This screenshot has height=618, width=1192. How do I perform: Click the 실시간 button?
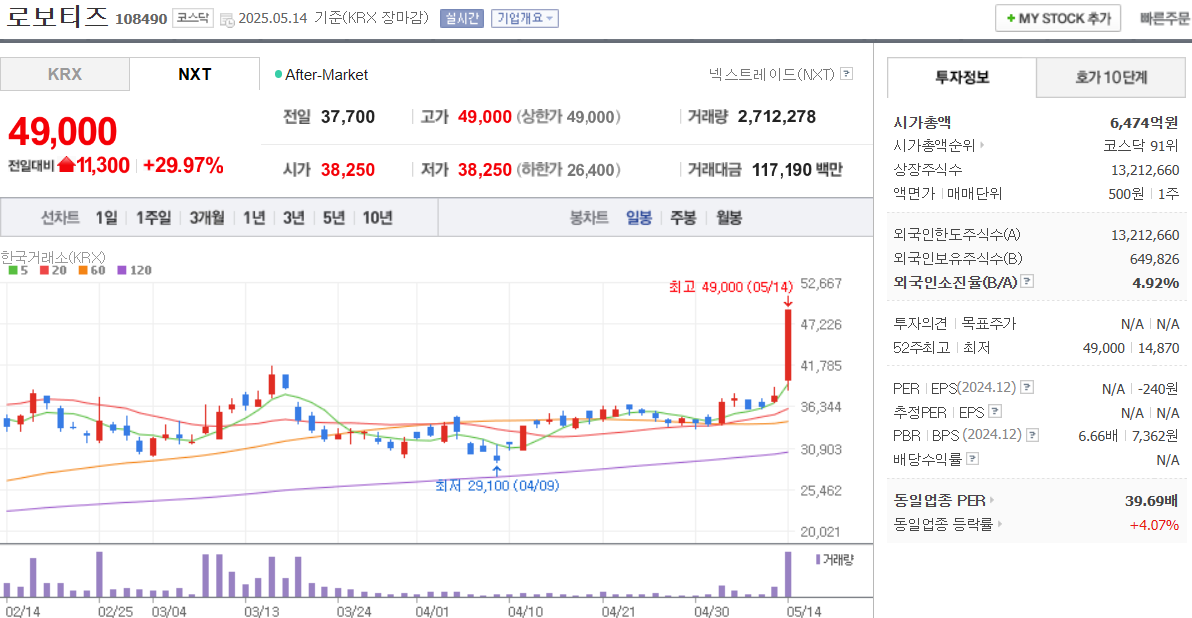pos(461,18)
